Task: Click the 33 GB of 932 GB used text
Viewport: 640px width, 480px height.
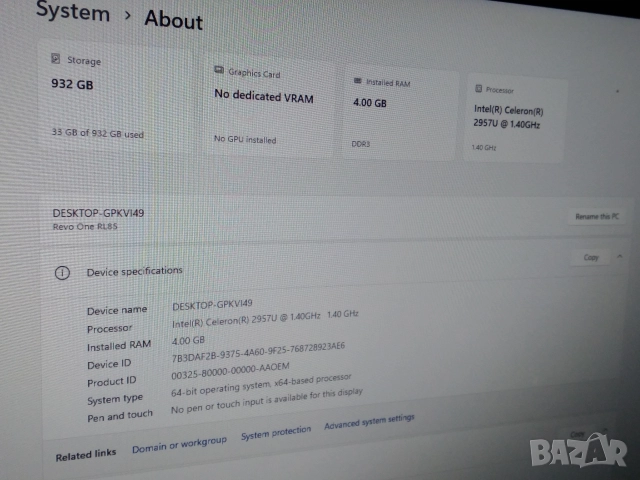Action: 98,133
